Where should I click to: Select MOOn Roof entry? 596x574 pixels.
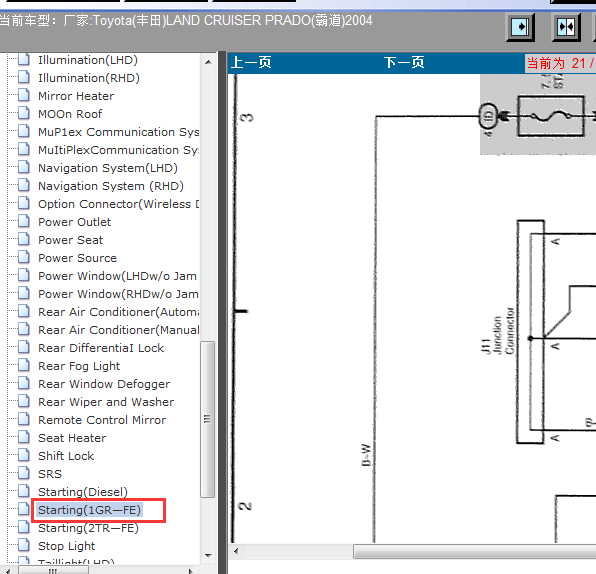click(x=70, y=114)
